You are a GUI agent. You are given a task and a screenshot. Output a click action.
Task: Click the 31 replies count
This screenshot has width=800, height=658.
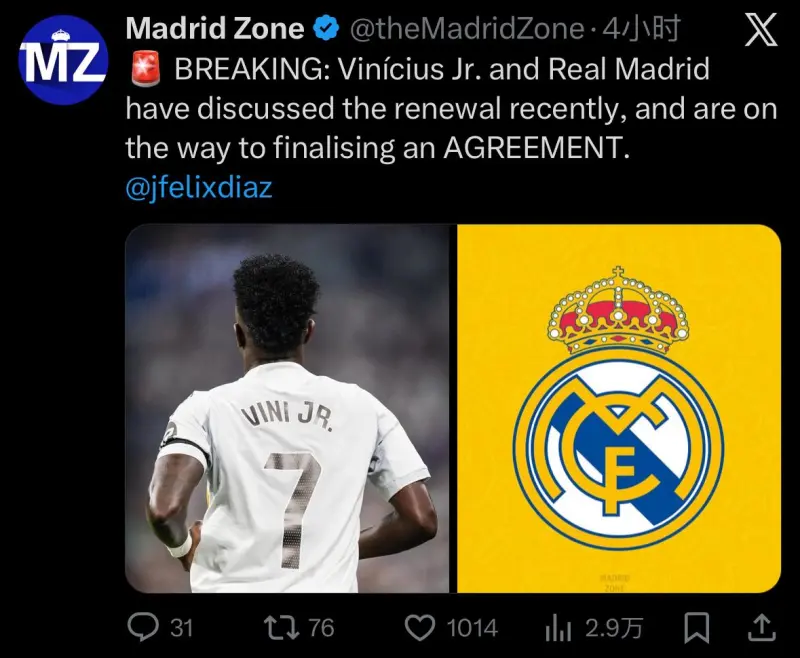(x=181, y=628)
